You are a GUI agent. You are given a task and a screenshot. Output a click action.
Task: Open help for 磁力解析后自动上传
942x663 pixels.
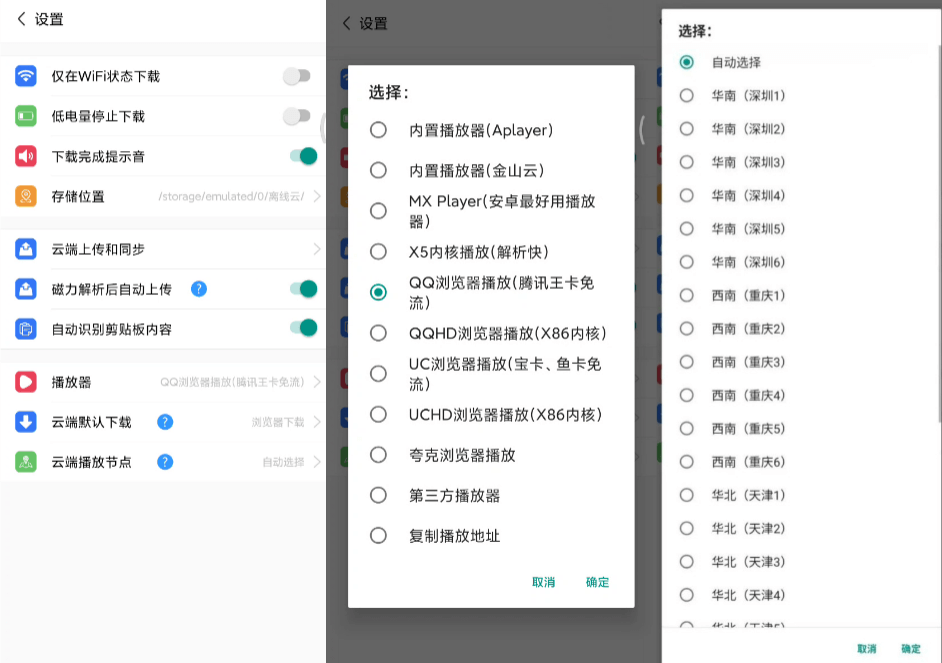pyautogui.click(x=199, y=289)
